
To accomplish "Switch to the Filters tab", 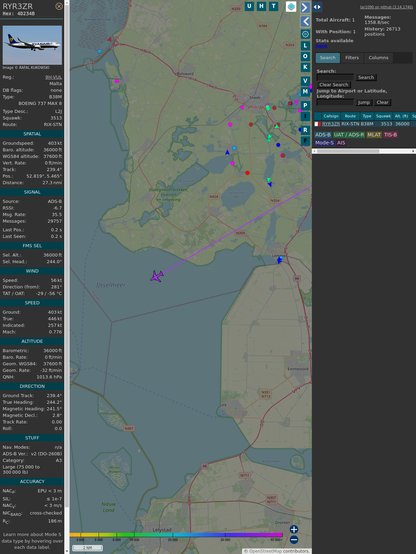I will (352, 58).
